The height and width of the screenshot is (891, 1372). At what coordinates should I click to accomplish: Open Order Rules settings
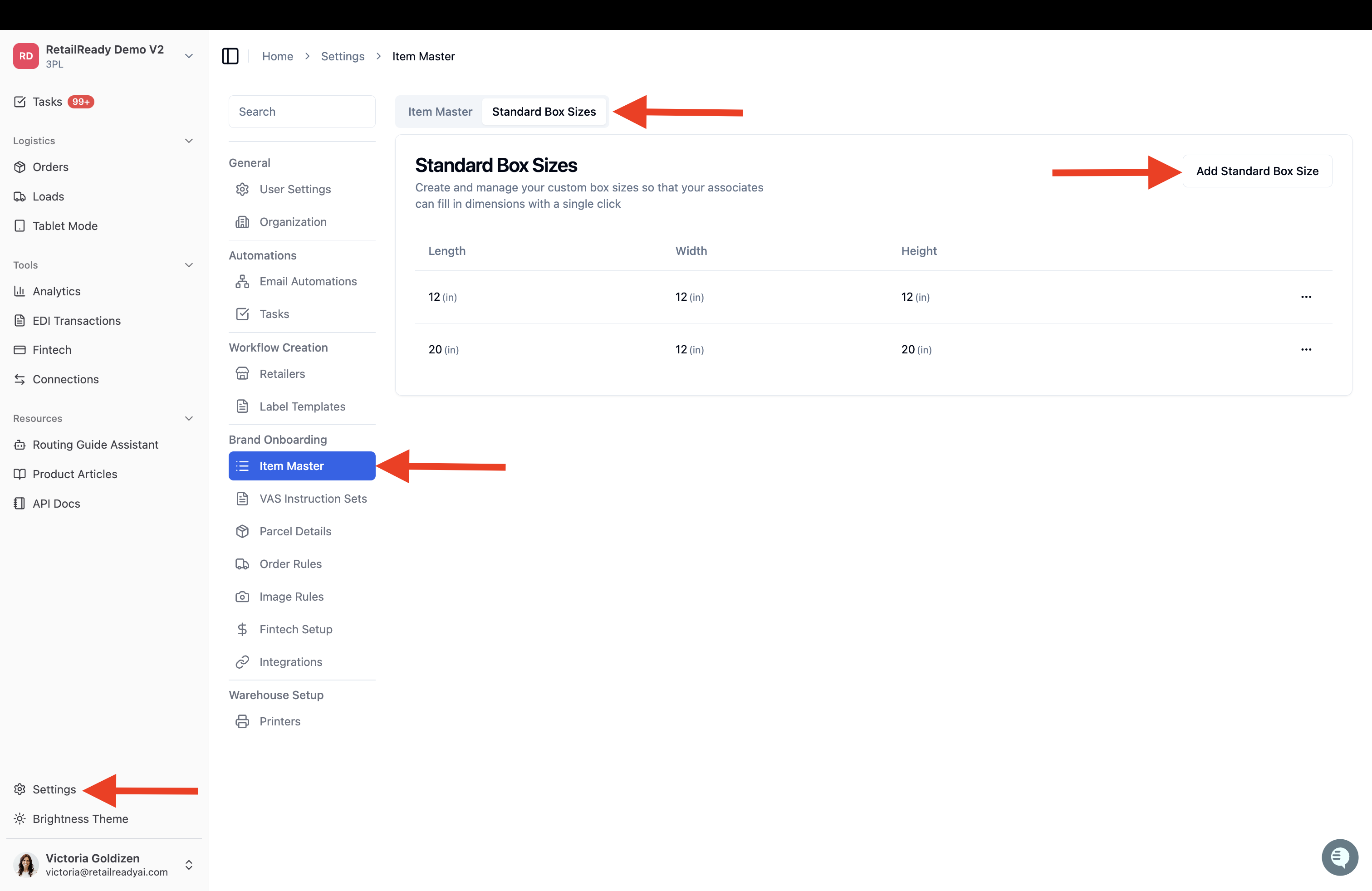pos(302,563)
